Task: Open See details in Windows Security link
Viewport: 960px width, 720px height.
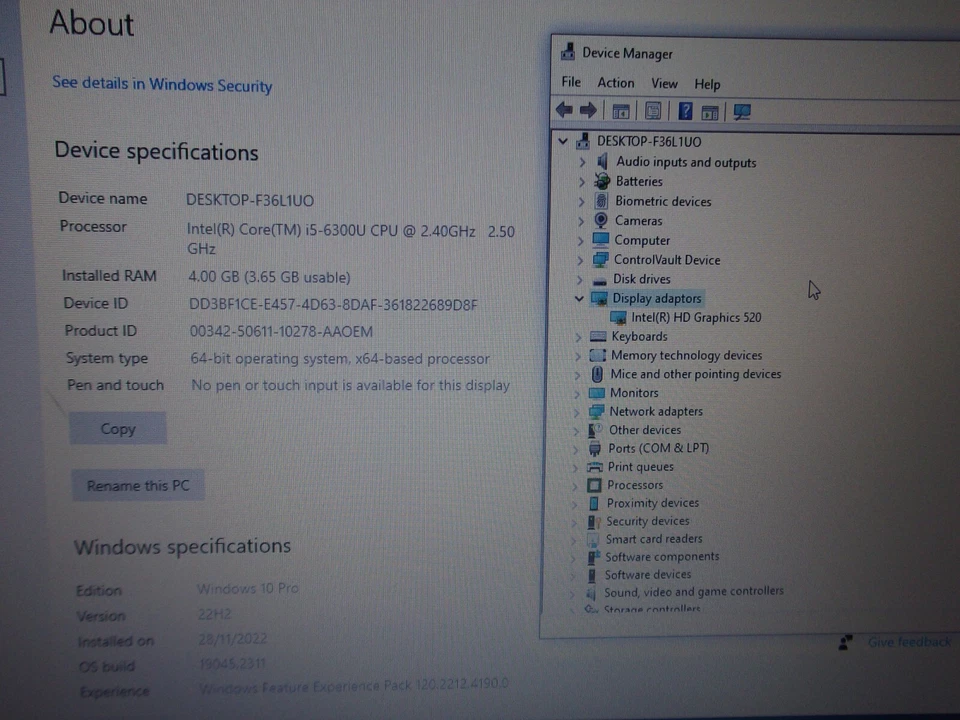Action: click(162, 85)
